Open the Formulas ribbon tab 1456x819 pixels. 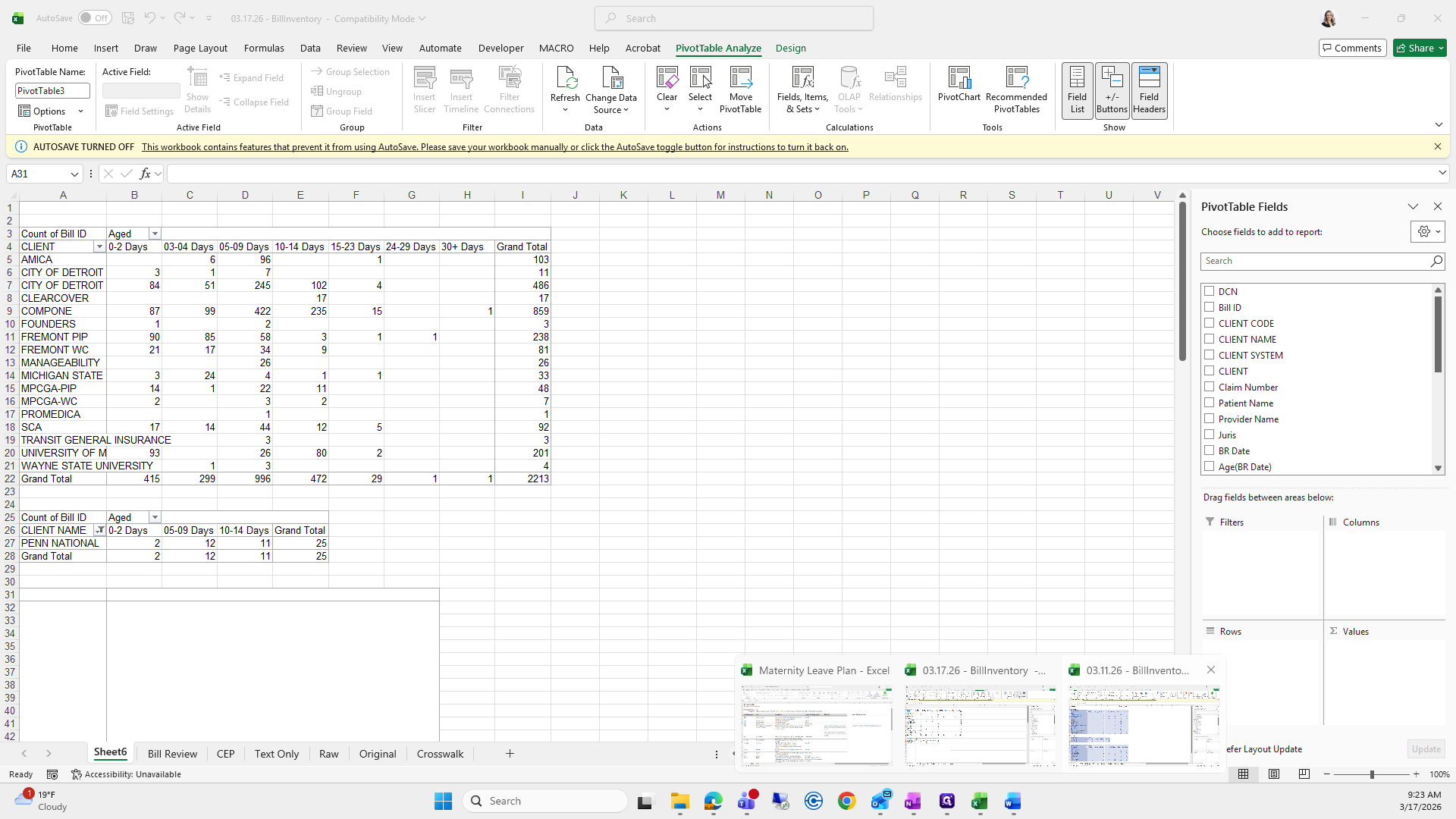coord(264,48)
